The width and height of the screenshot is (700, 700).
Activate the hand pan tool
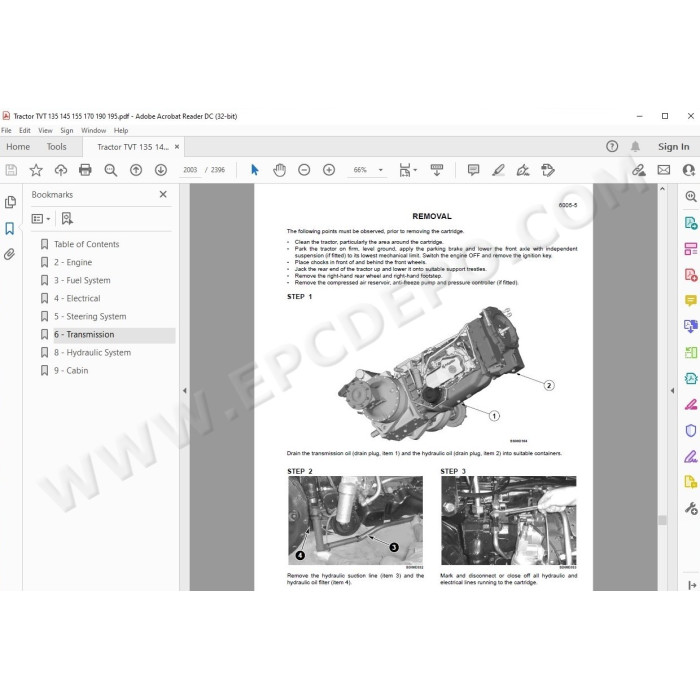(279, 170)
